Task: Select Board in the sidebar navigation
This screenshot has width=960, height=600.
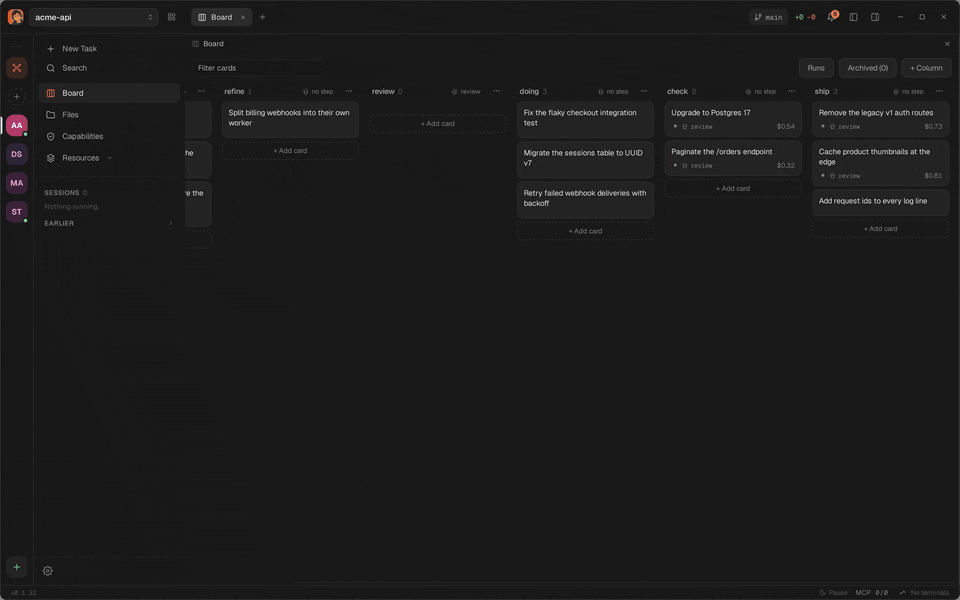Action: 109,93
